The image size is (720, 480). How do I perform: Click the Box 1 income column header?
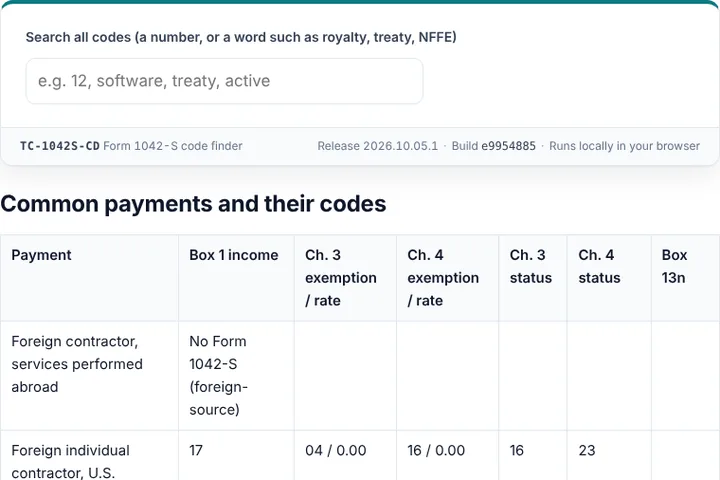[236, 278]
